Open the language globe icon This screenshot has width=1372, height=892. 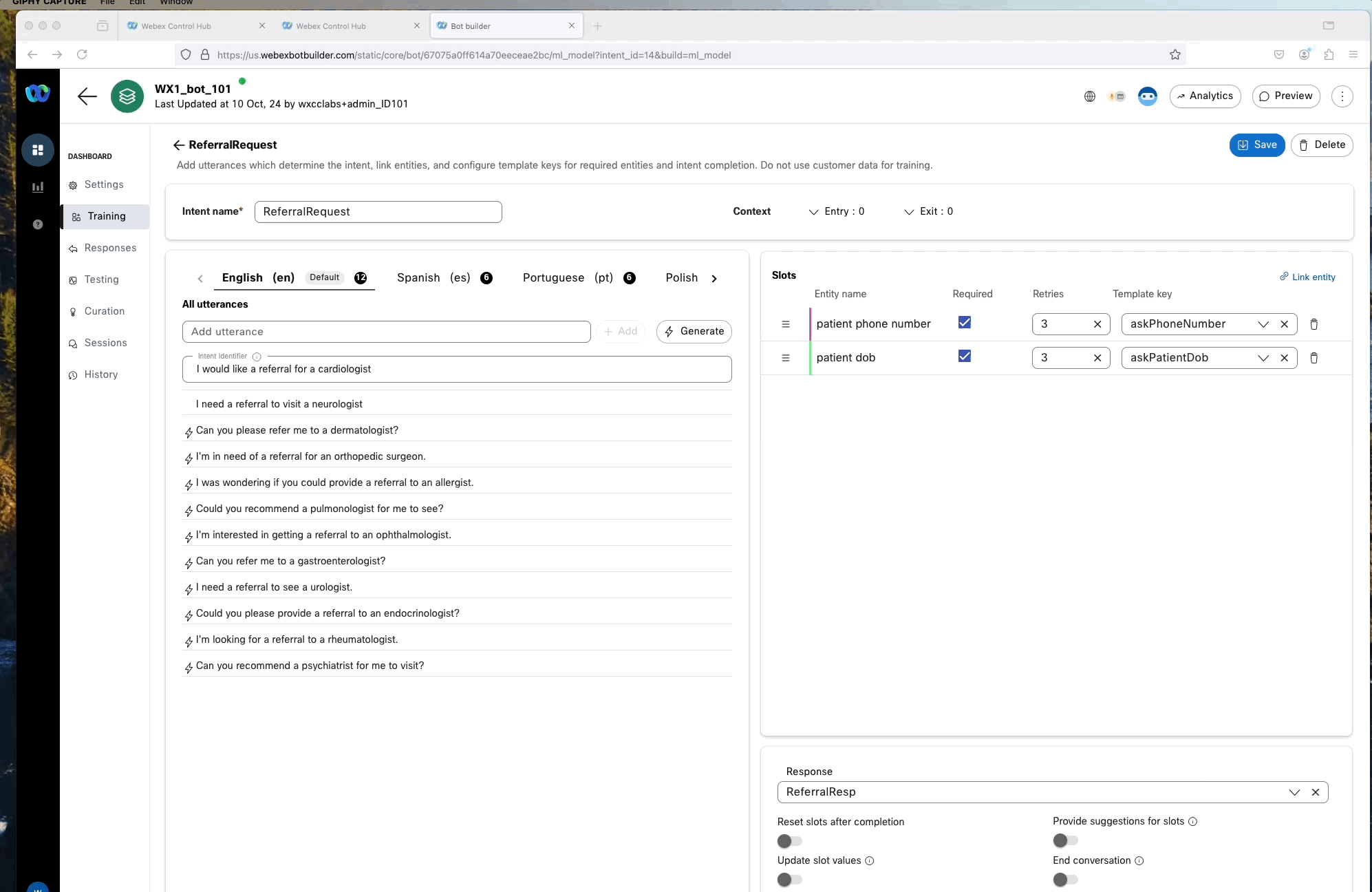pyautogui.click(x=1090, y=96)
